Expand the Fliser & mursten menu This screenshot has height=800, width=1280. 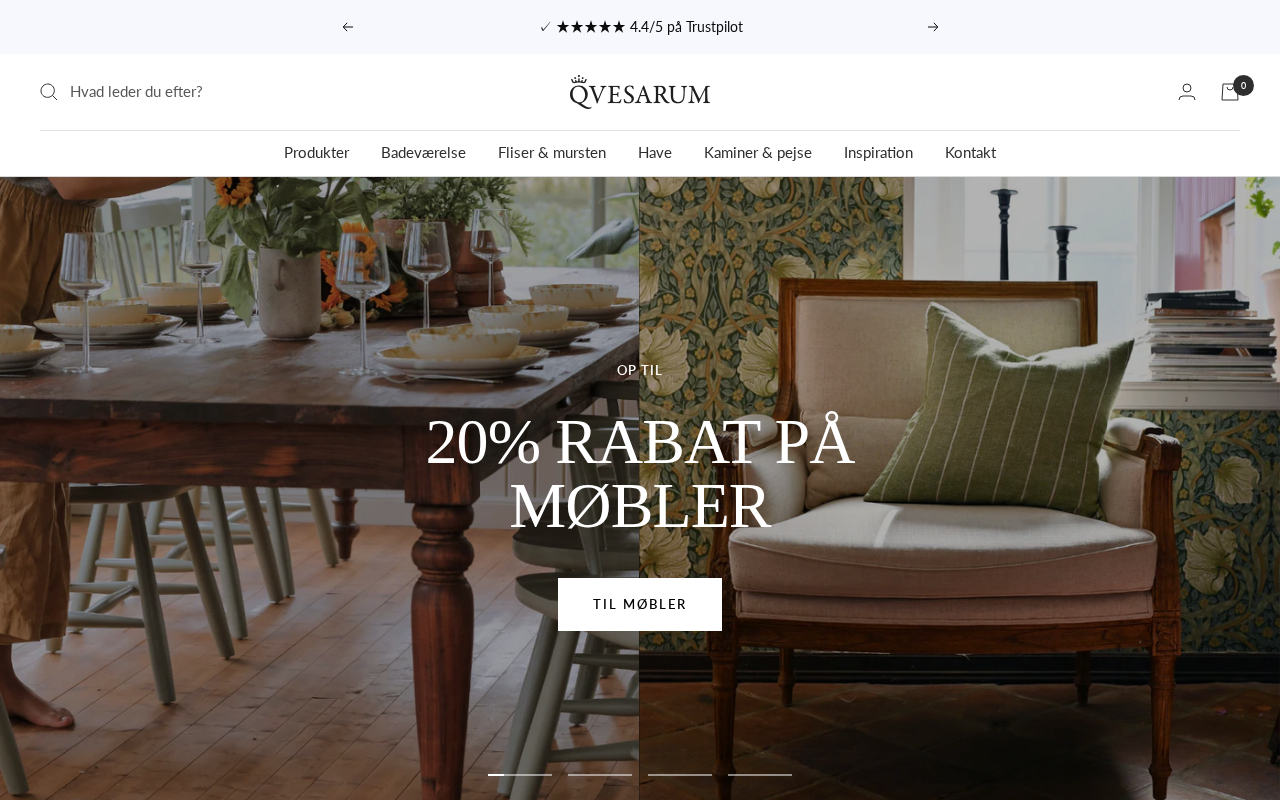(x=552, y=153)
